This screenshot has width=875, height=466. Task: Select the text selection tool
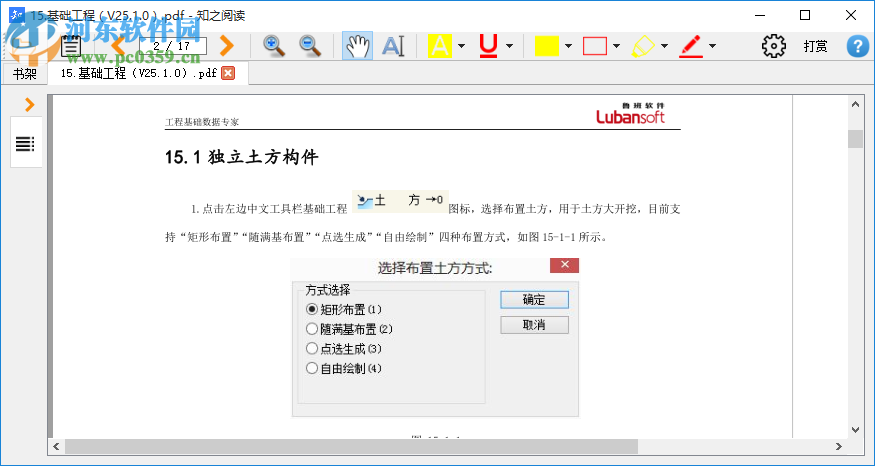[x=393, y=46]
